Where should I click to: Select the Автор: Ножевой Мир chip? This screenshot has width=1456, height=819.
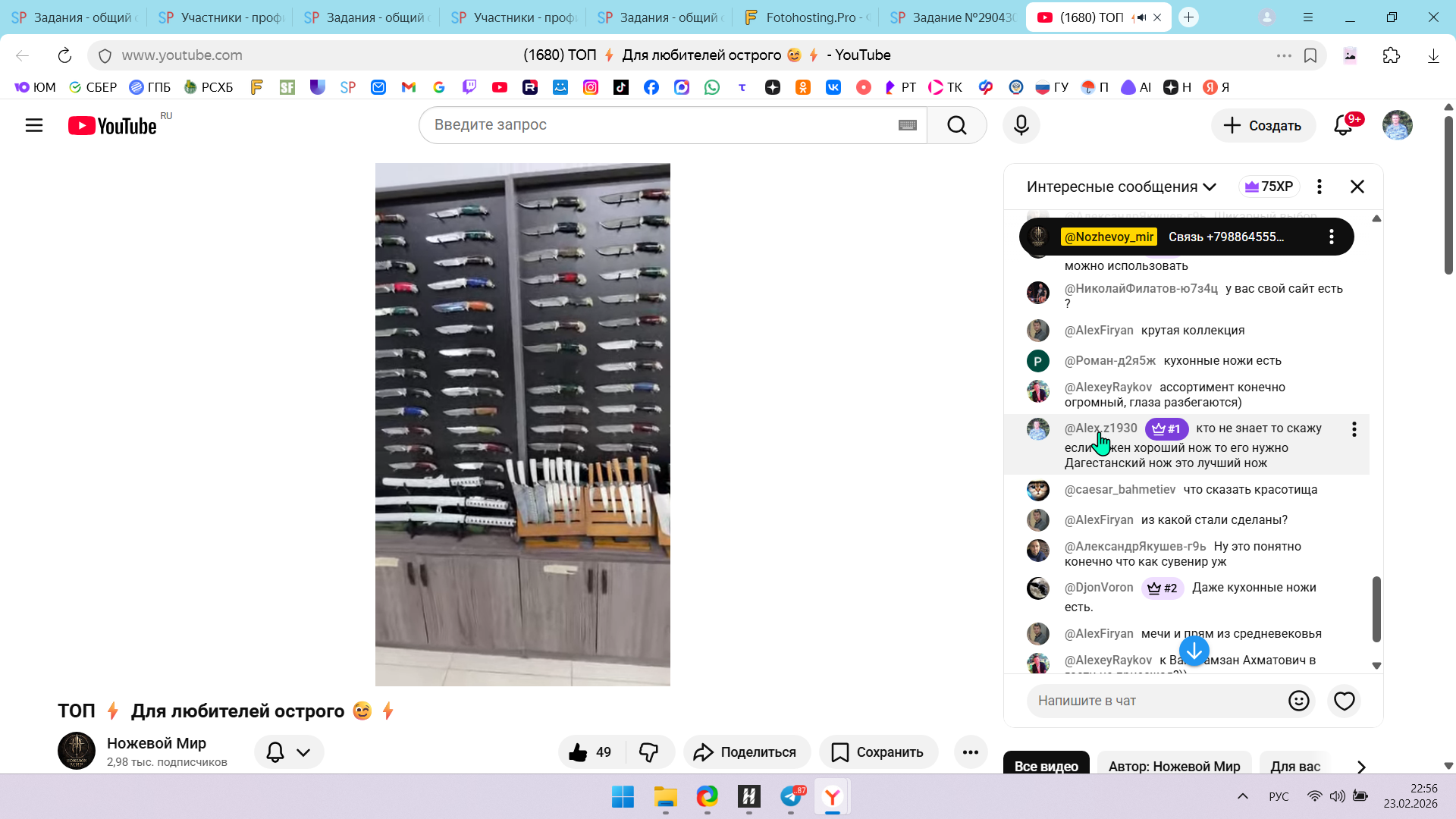tap(1174, 766)
